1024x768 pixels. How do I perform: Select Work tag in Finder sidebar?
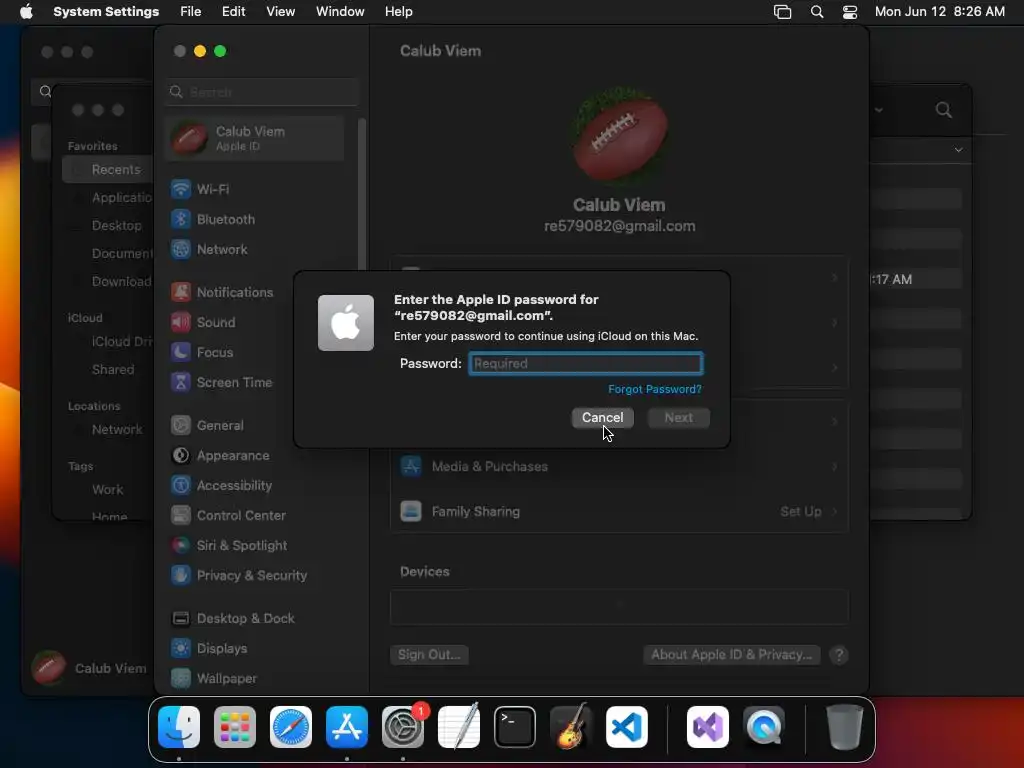(x=107, y=490)
